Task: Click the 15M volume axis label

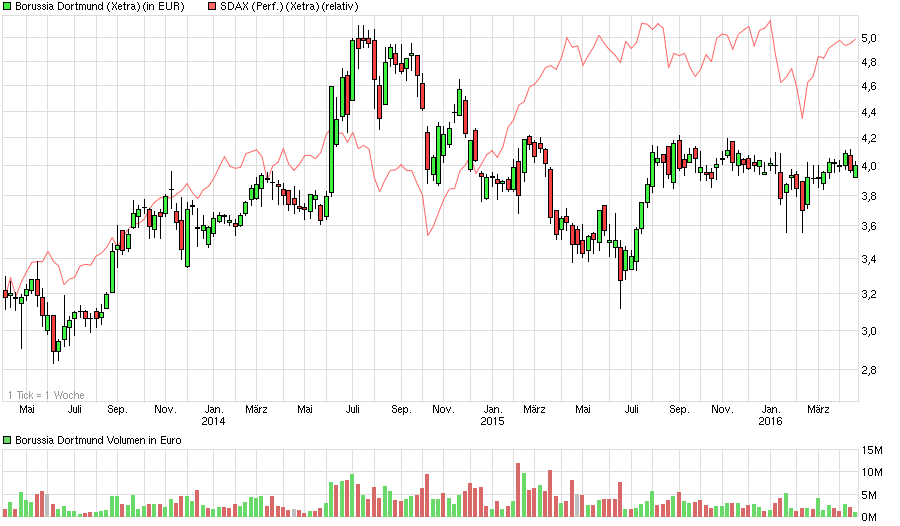Action: pos(872,451)
